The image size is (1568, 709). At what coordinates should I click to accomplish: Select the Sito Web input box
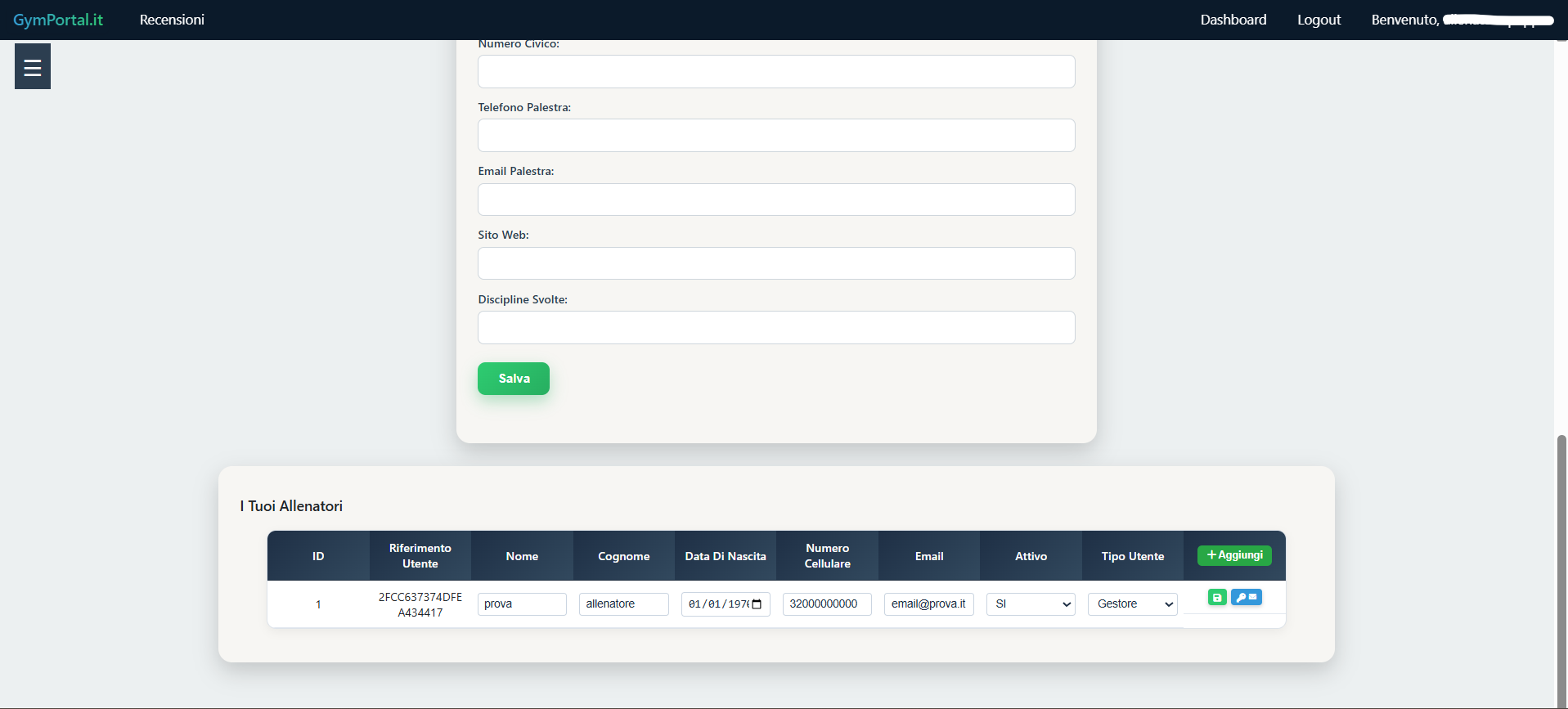tap(776, 263)
